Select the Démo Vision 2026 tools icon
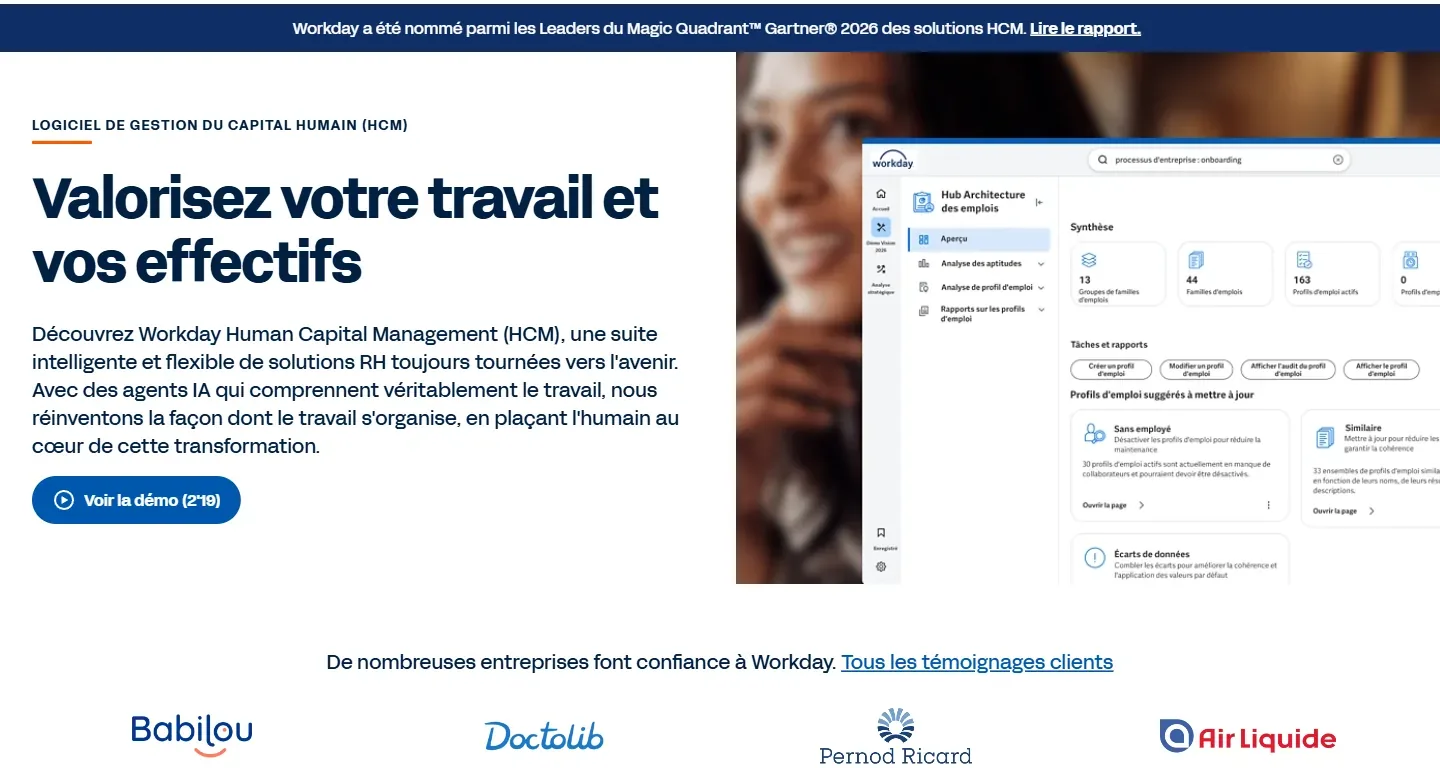 [x=881, y=227]
